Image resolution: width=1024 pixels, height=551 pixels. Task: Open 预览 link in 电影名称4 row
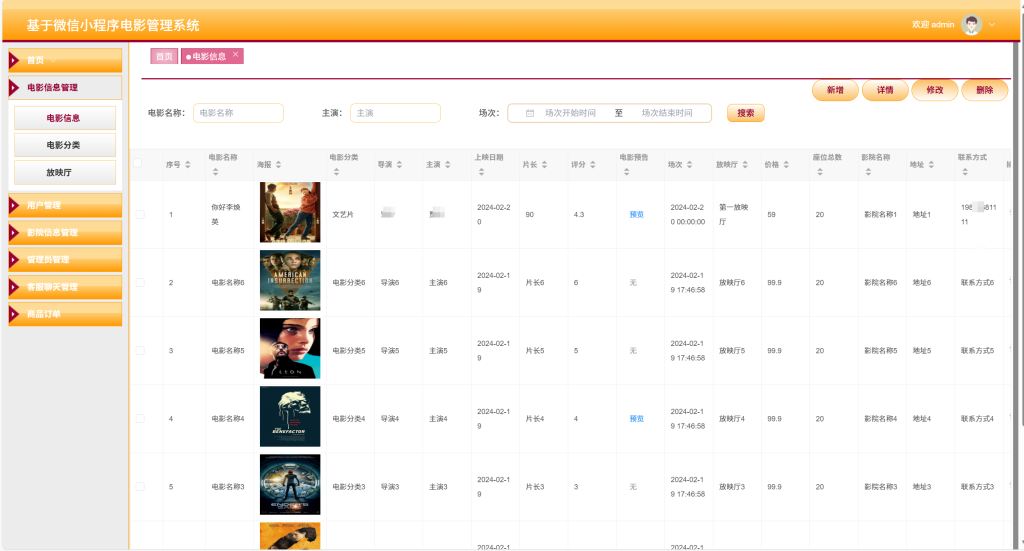pyautogui.click(x=636, y=418)
